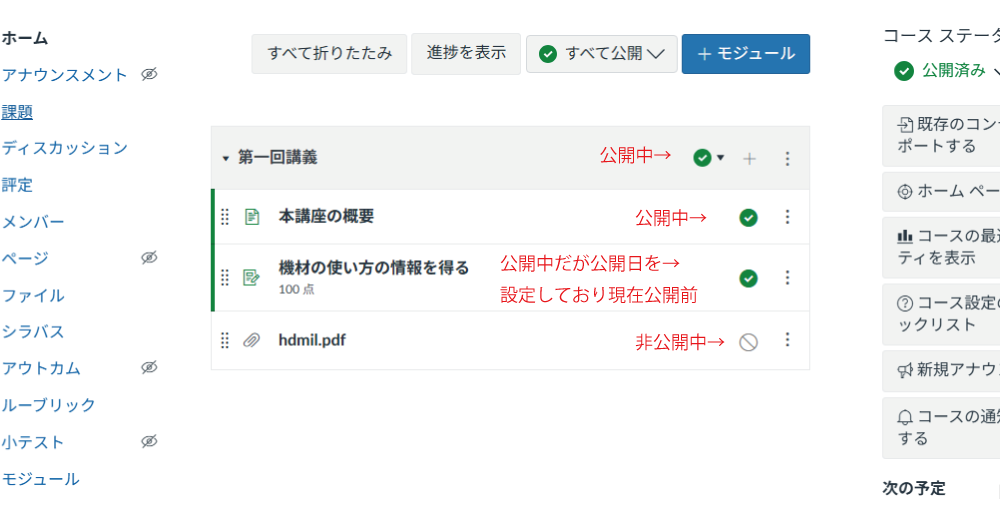Click the paperclip attachment icon beside hdmil.pdf
1000x506 pixels.
pos(252,341)
